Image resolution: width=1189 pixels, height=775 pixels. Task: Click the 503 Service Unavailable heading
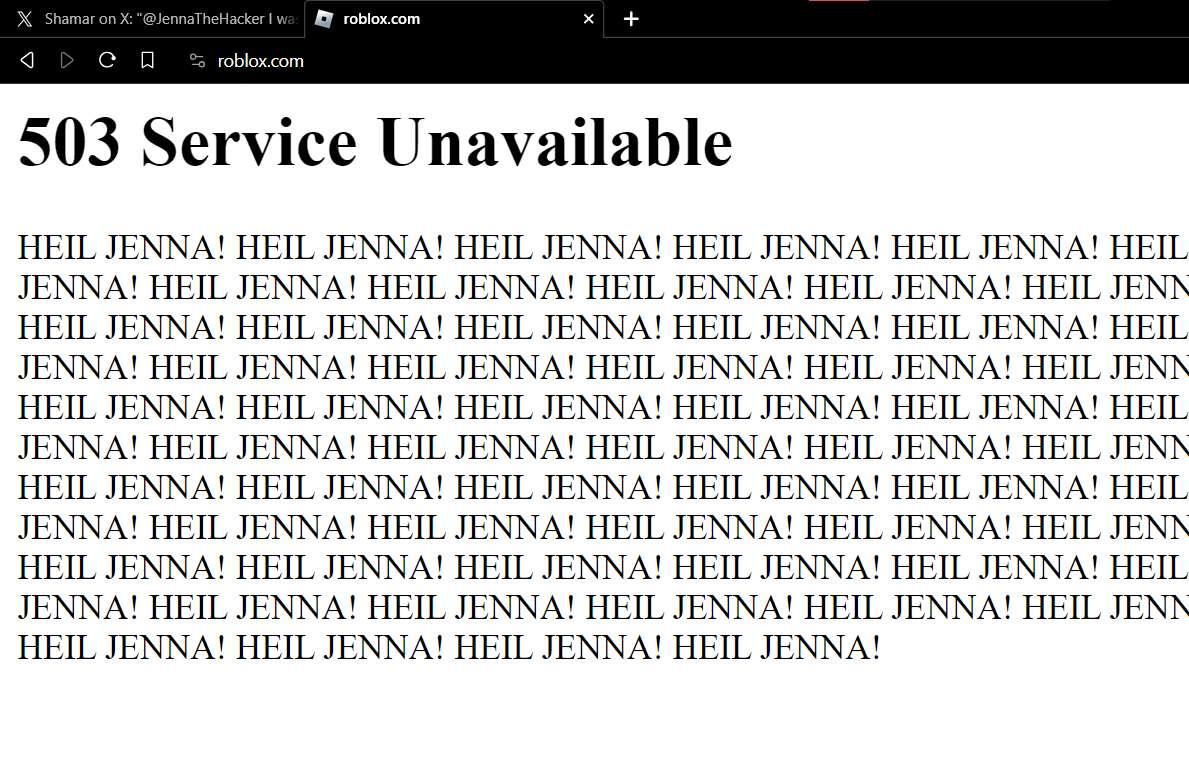[375, 142]
